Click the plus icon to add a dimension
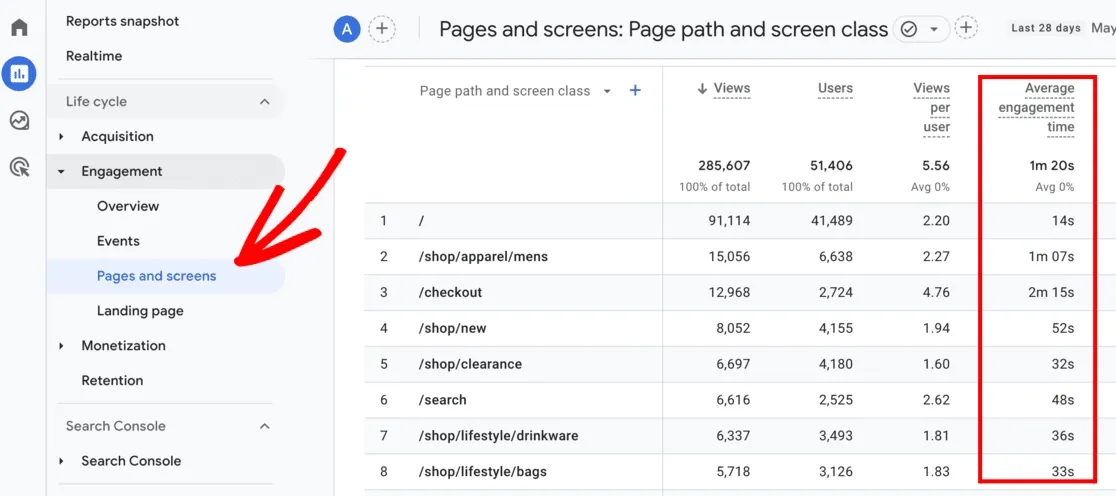Image resolution: width=1116 pixels, height=496 pixels. point(635,91)
